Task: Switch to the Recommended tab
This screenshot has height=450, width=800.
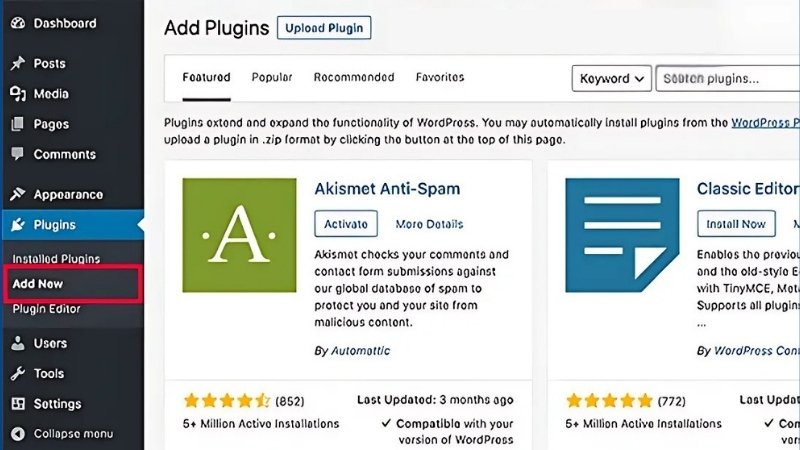Action: (x=354, y=77)
